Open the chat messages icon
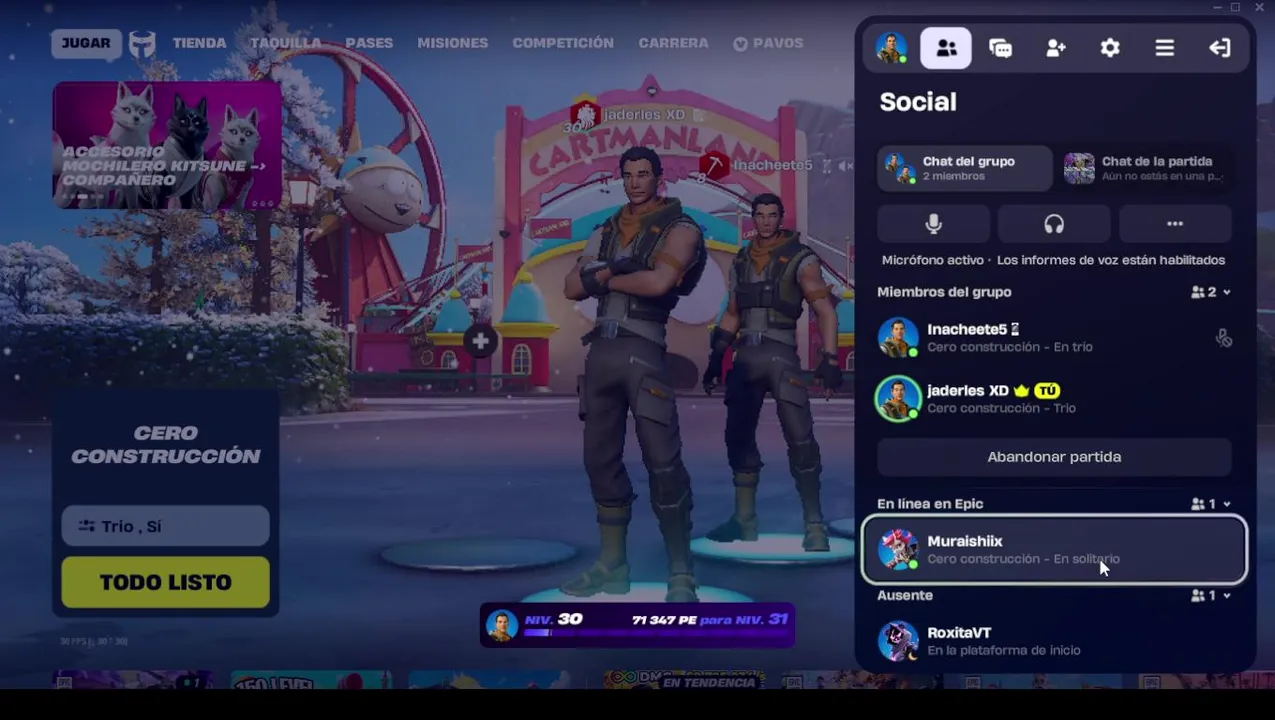 pos(1001,48)
